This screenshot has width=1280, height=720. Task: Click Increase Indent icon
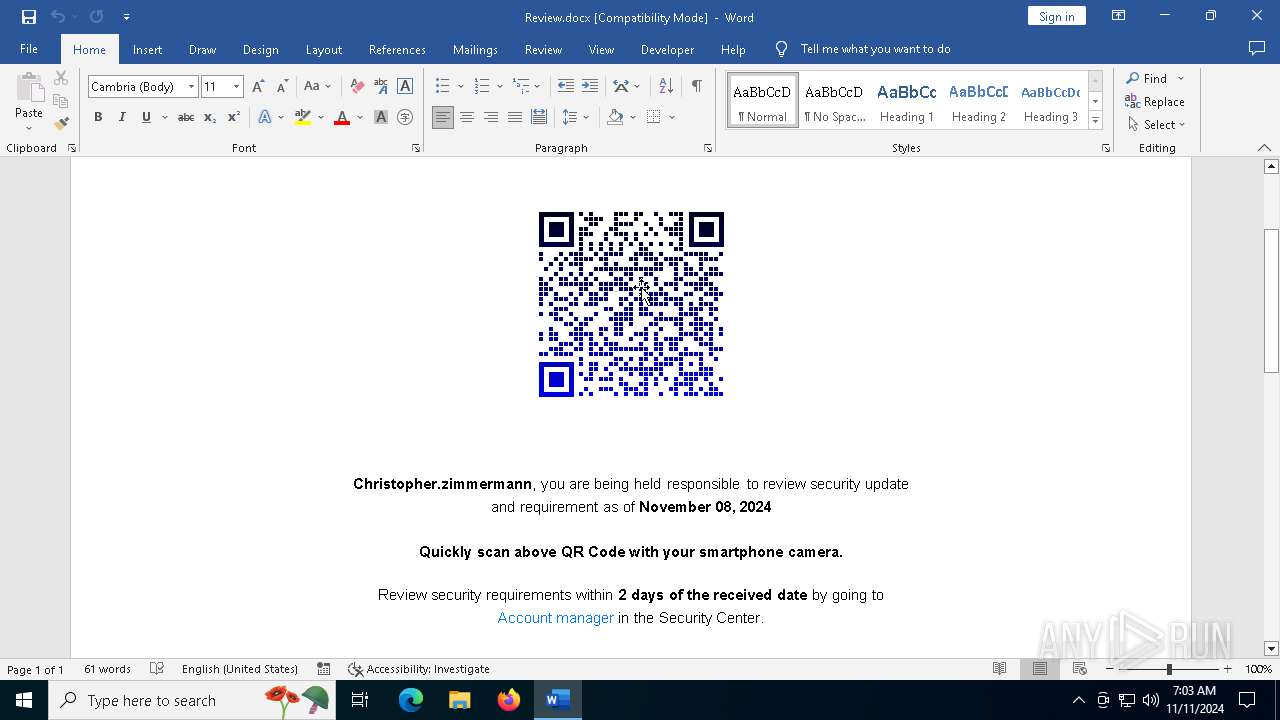coord(590,87)
